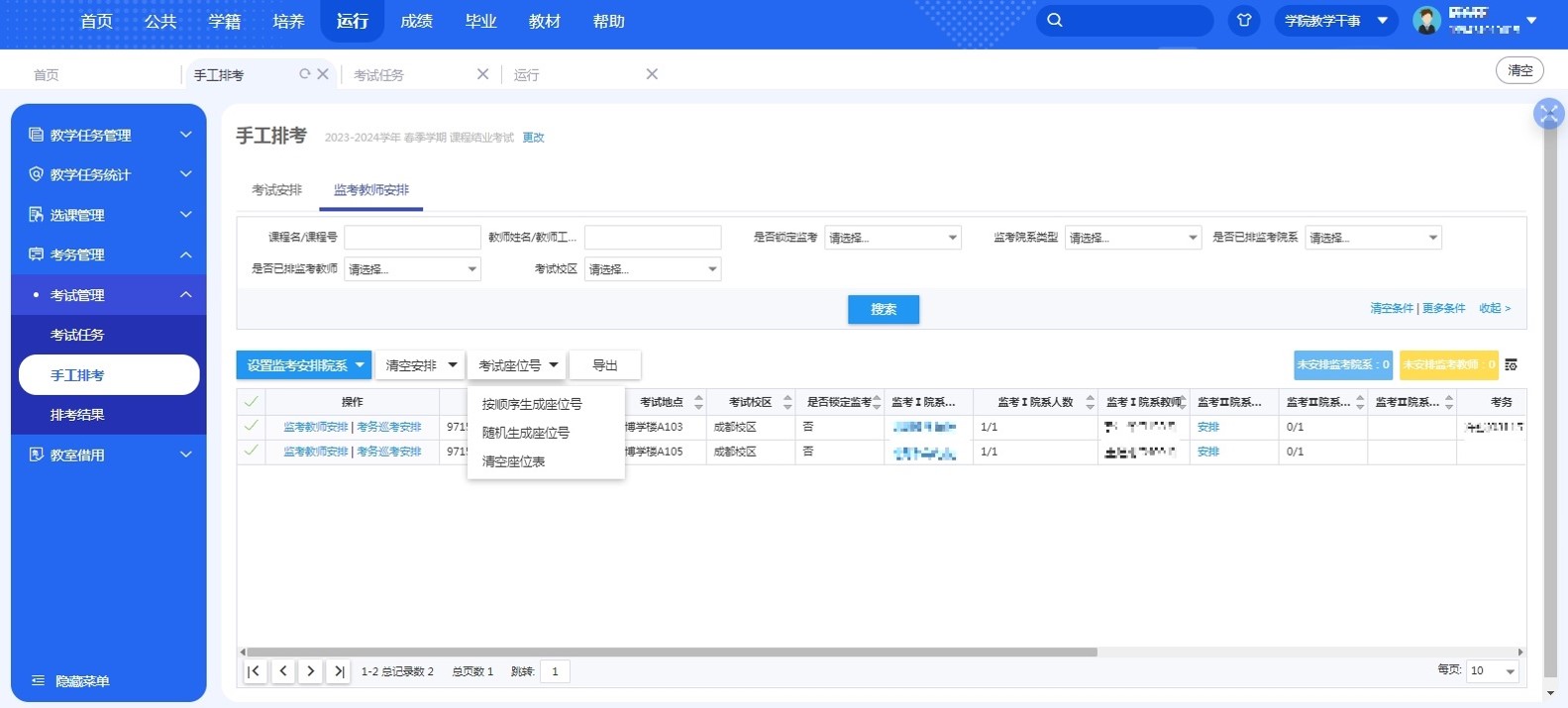Click the horizontal scrollbar under the table

pyautogui.click(x=672, y=652)
